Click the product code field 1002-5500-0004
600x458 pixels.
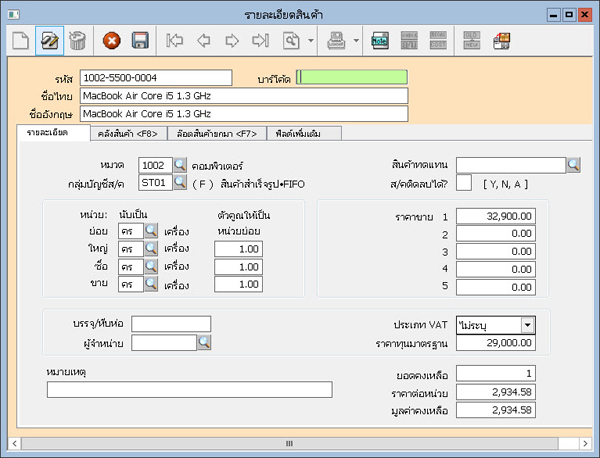pos(156,78)
